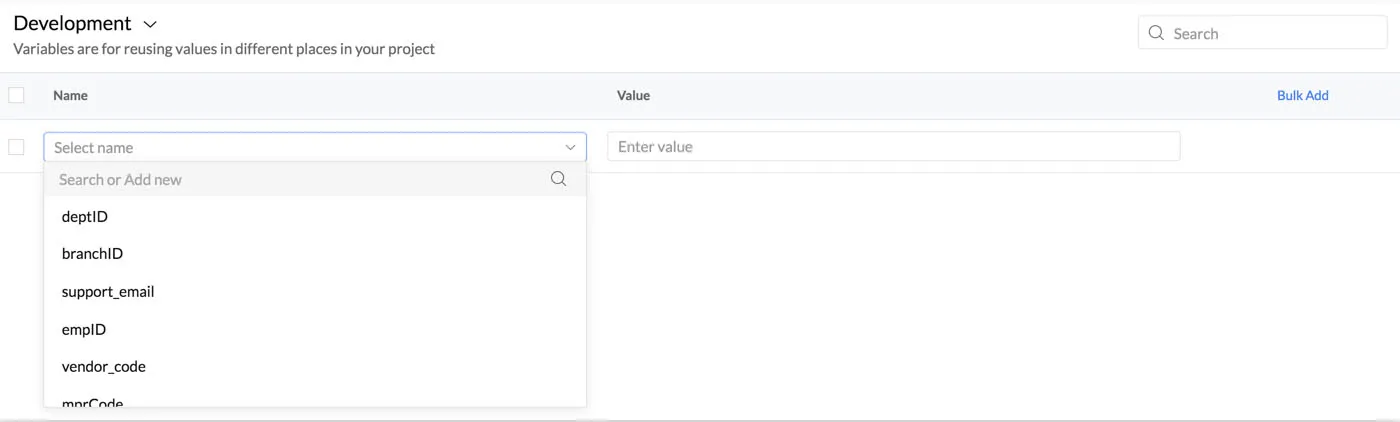Focus the top-right Search variables field
Screen dimensions: 1400x422
click(1263, 33)
